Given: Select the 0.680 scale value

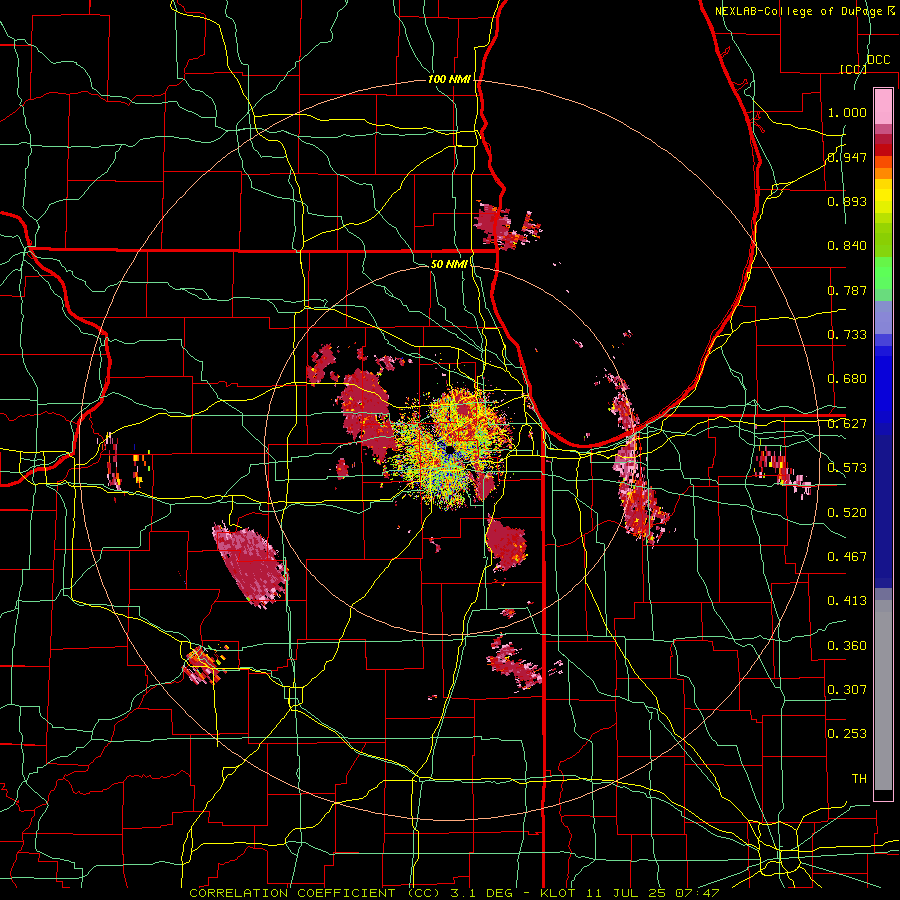Looking at the screenshot, I should click(847, 379).
